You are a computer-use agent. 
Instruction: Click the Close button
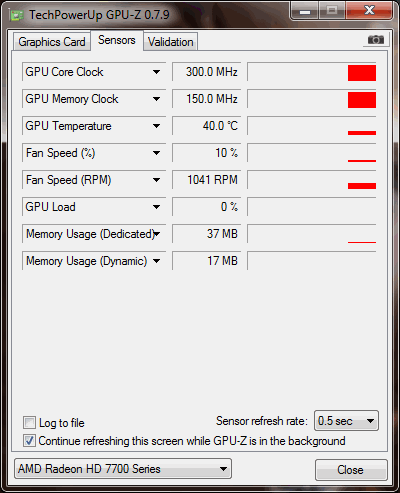[351, 470]
